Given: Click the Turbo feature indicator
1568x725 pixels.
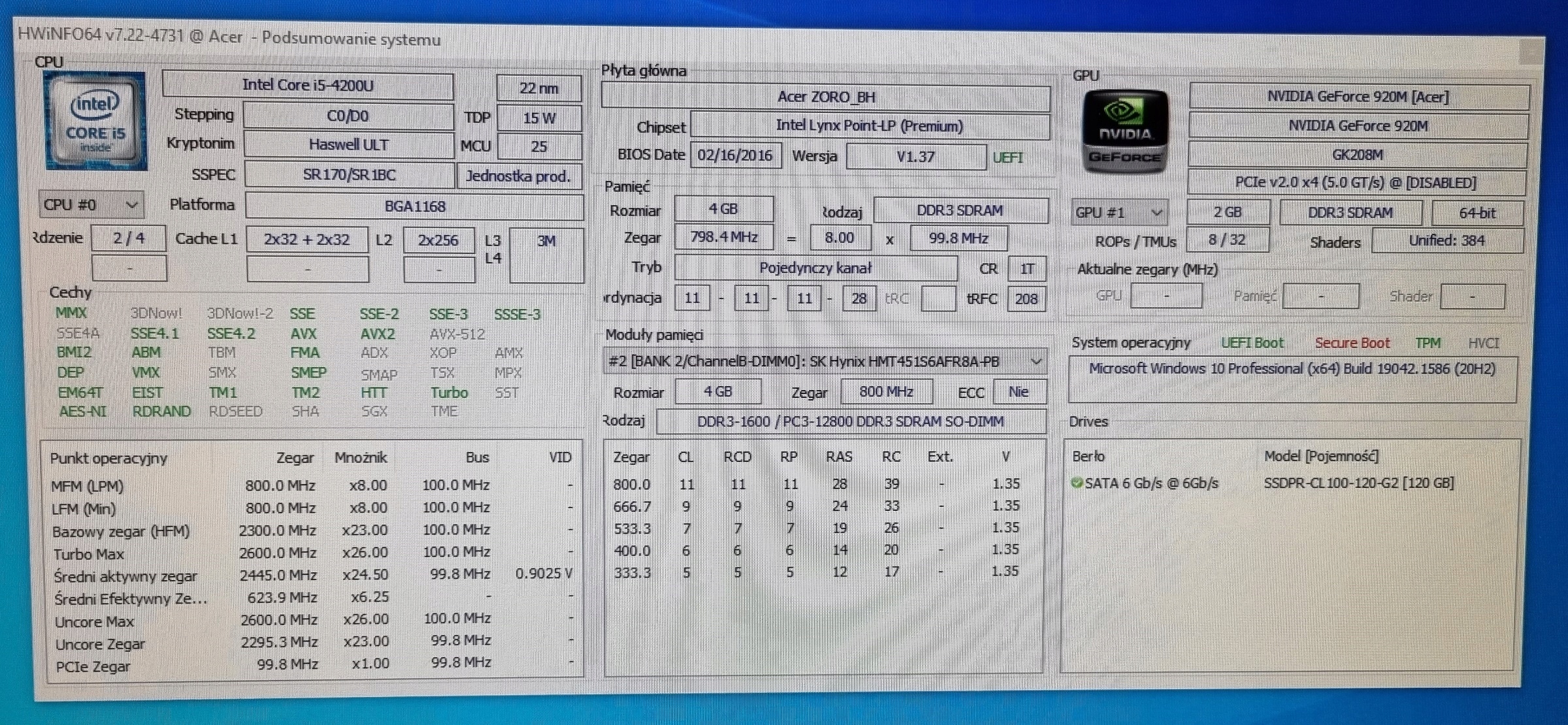Looking at the screenshot, I should 449,393.
